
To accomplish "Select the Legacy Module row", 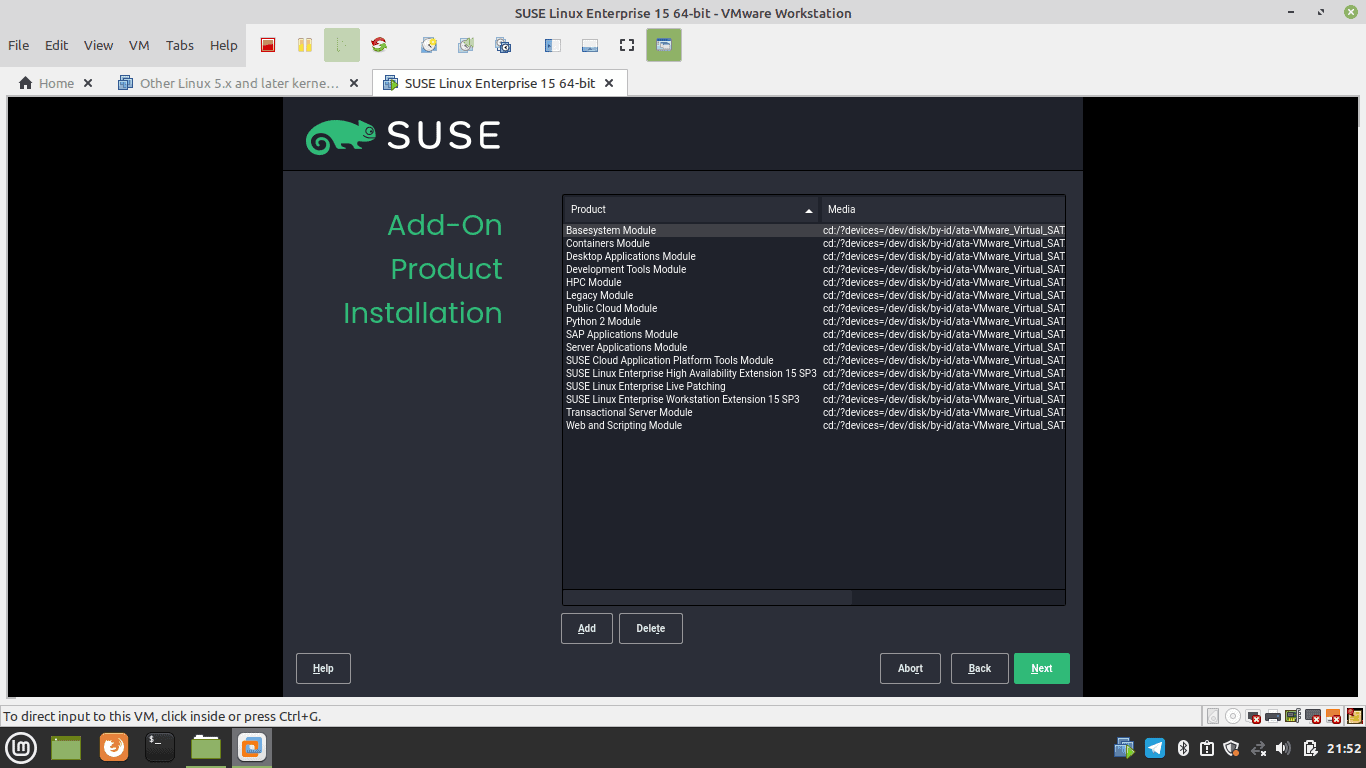I will click(x=814, y=295).
